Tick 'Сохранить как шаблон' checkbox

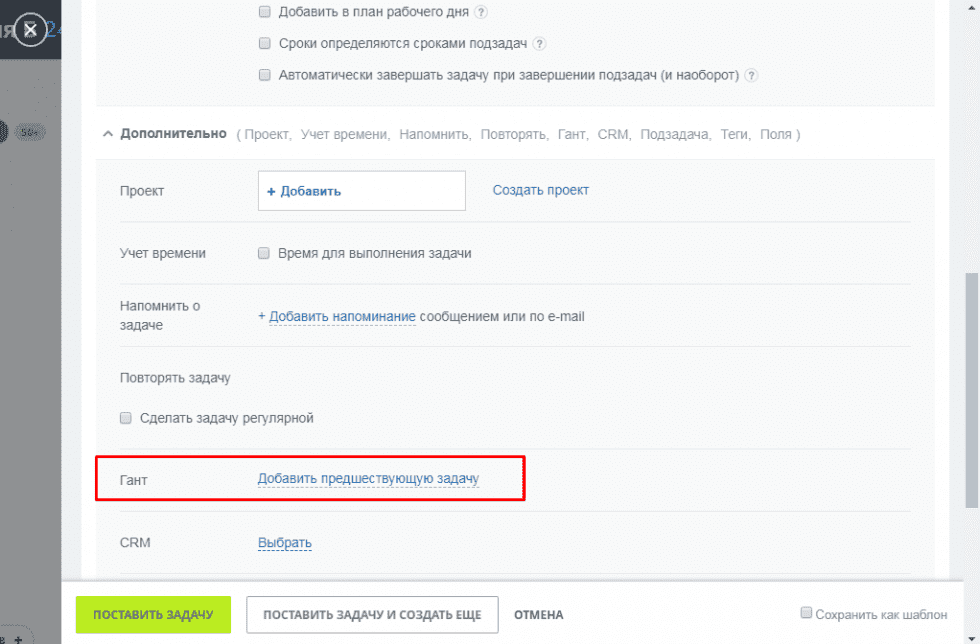(806, 614)
